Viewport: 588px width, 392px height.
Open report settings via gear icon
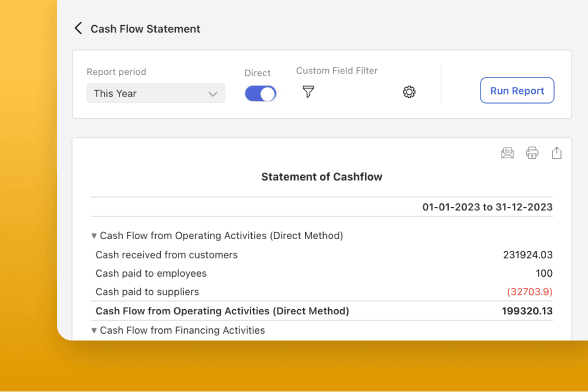point(409,92)
